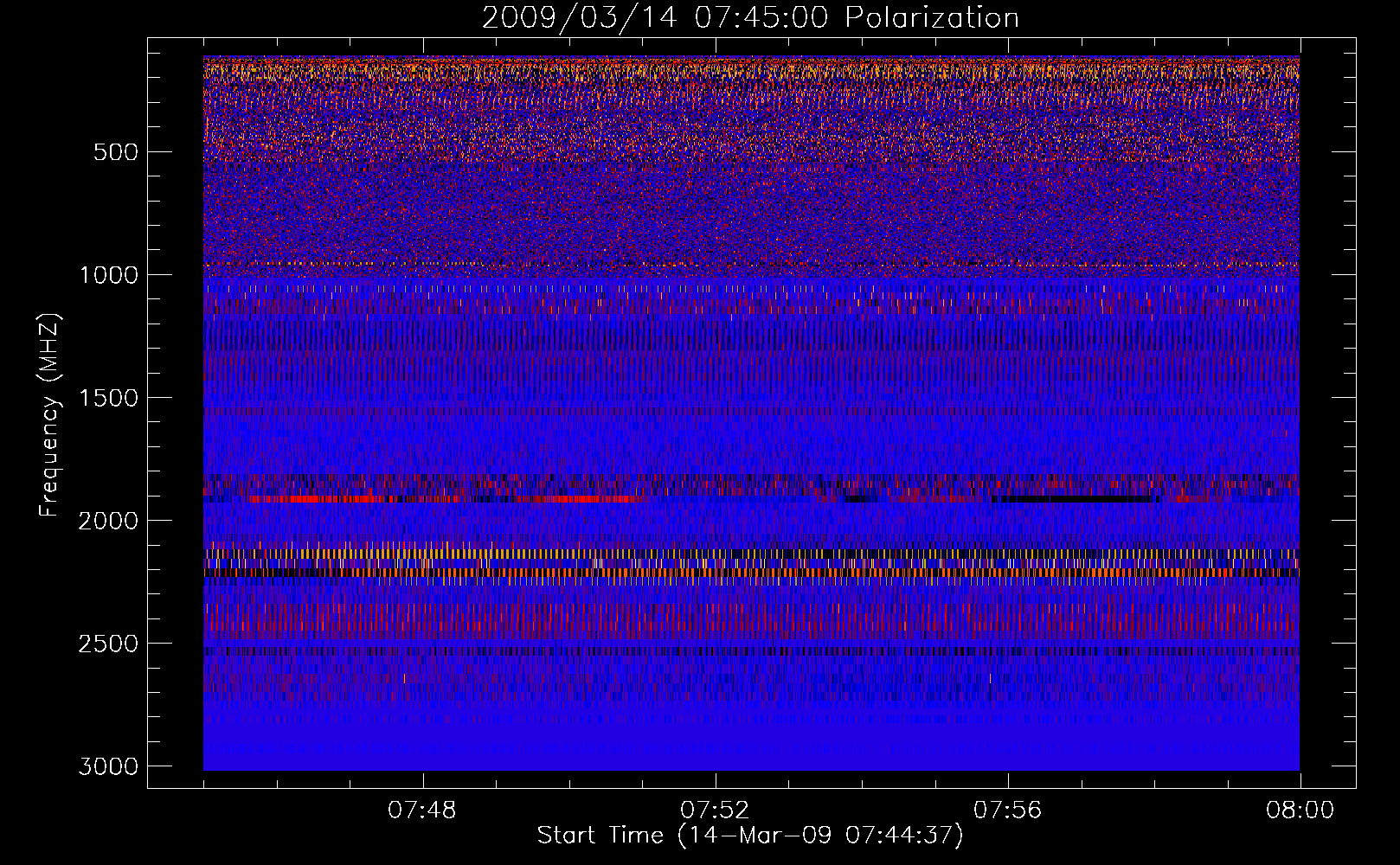Click the 500 frequency tick label
1400x865 pixels.
(116, 152)
